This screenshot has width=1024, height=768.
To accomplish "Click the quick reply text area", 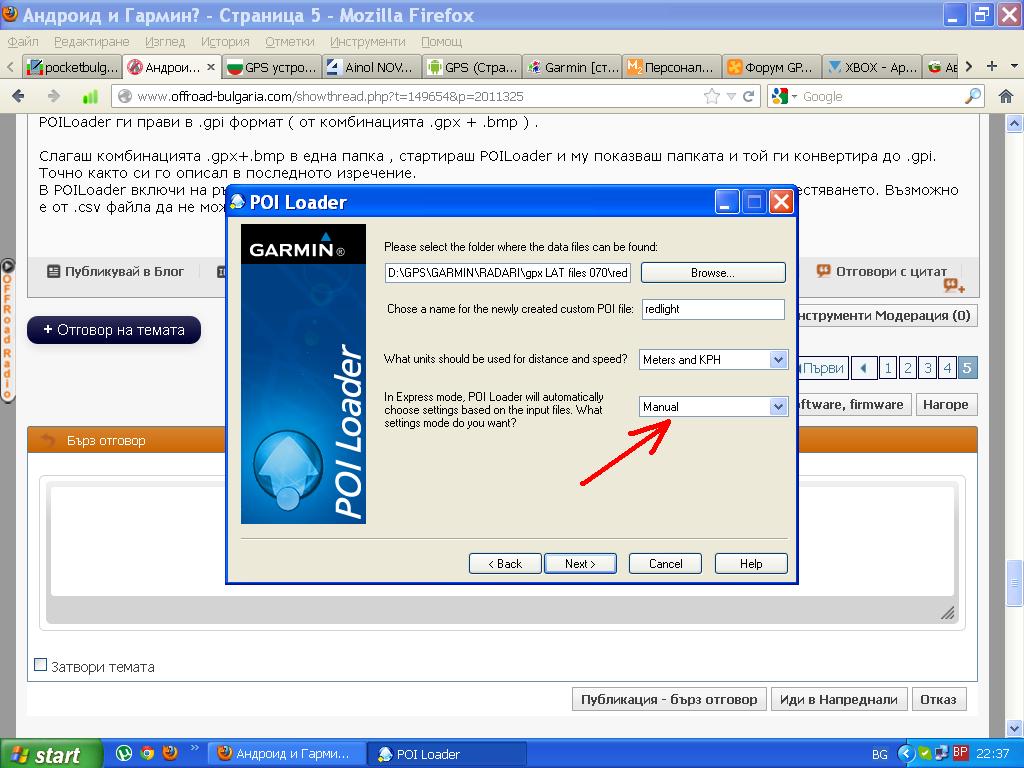I will (502, 541).
